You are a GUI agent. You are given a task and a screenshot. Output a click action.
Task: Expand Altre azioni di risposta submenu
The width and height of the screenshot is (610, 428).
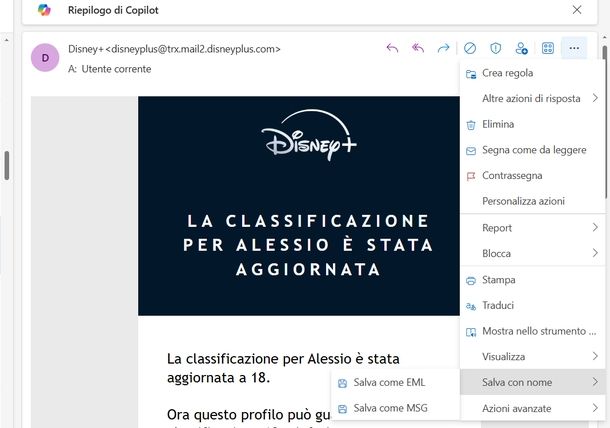[x=532, y=99]
